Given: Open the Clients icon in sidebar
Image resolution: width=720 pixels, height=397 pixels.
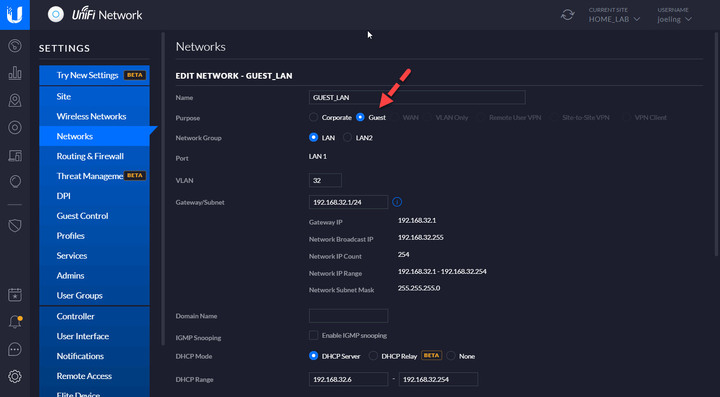Looking at the screenshot, I should tap(15, 155).
